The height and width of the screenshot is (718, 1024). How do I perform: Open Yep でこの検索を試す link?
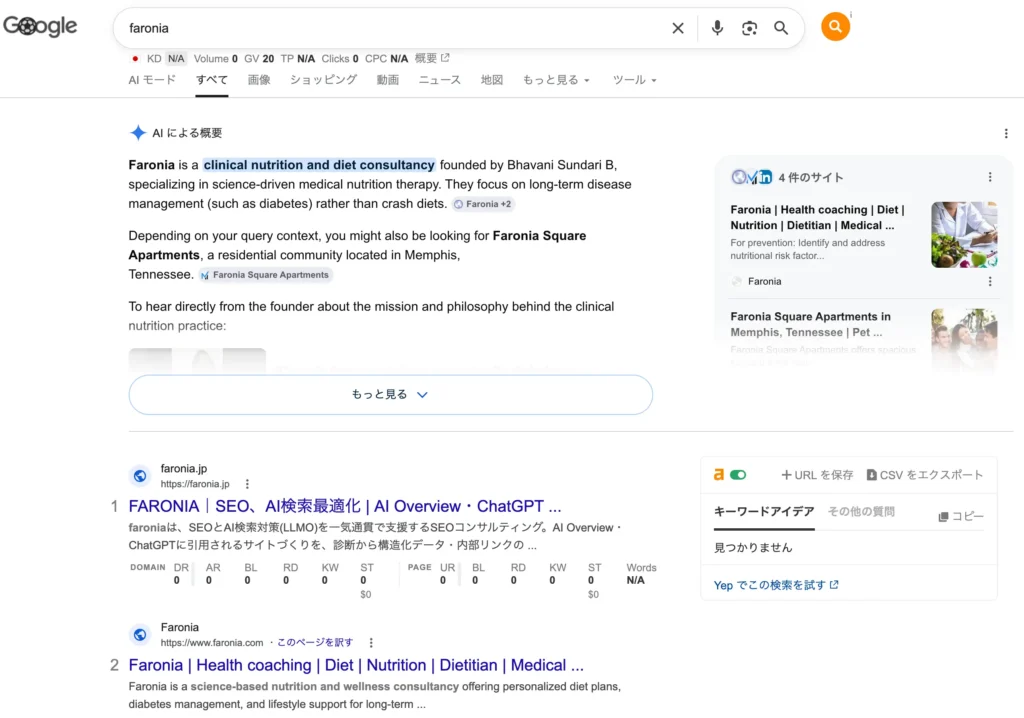(776, 585)
